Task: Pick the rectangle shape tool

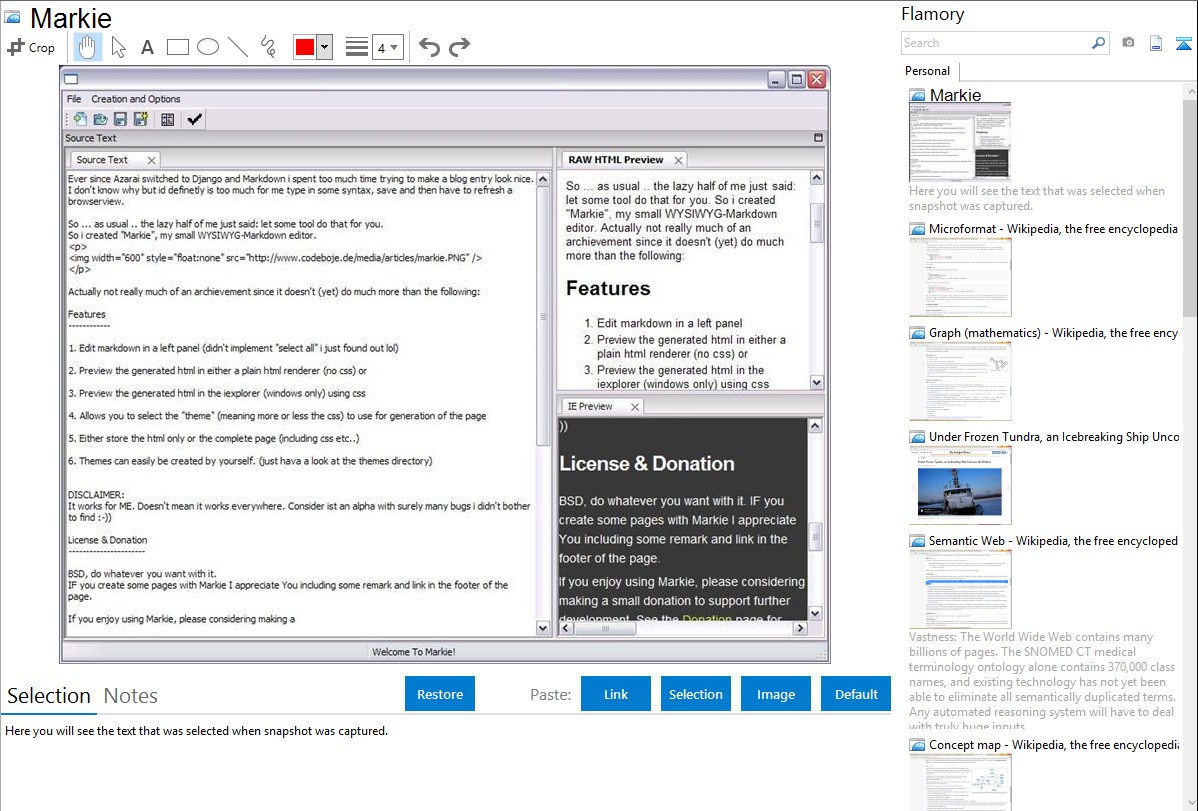Action: pyautogui.click(x=177, y=47)
